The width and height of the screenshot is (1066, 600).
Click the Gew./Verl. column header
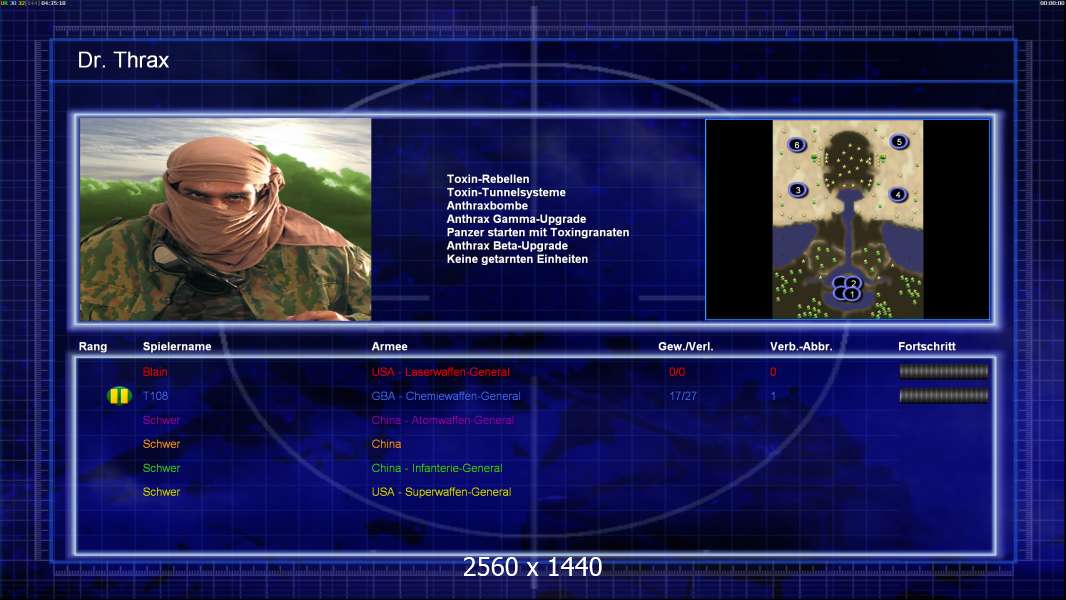pos(685,347)
